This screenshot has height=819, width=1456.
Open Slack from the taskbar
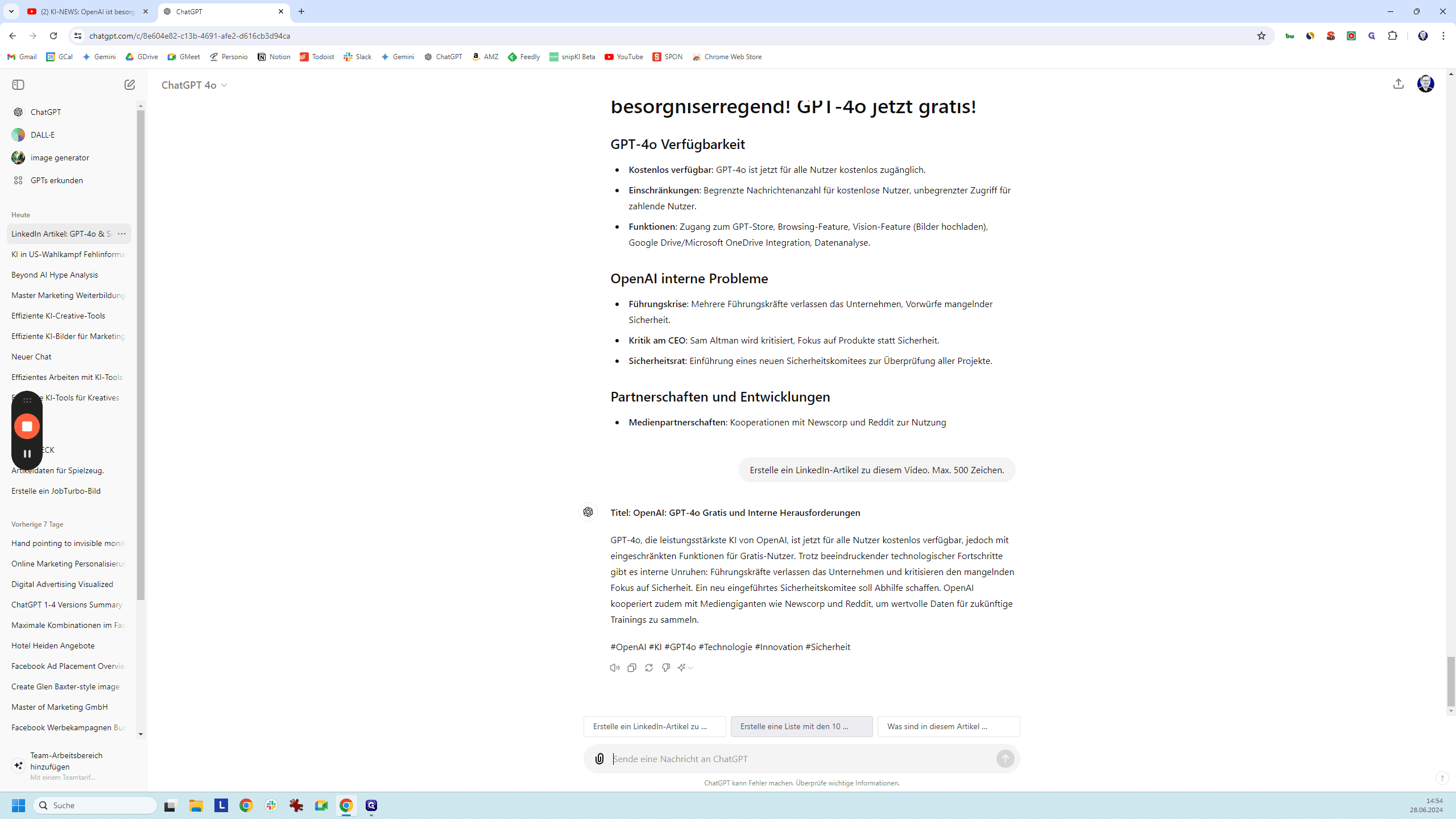point(271,805)
